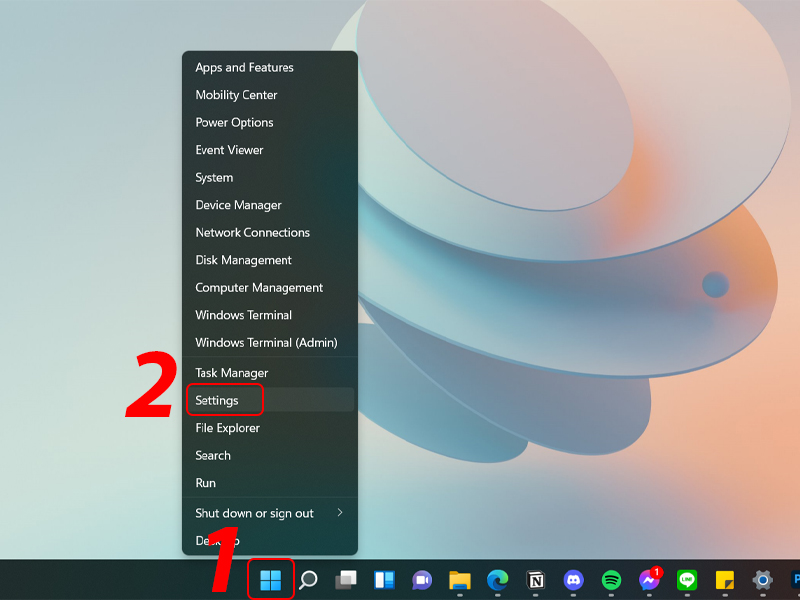The image size is (800, 600).
Task: Open Sticky Notes from the taskbar
Action: tap(725, 580)
